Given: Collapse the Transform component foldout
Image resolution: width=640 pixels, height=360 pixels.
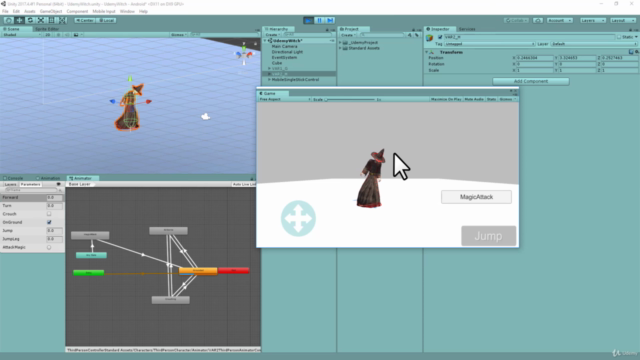Looking at the screenshot, I should (x=427, y=52).
